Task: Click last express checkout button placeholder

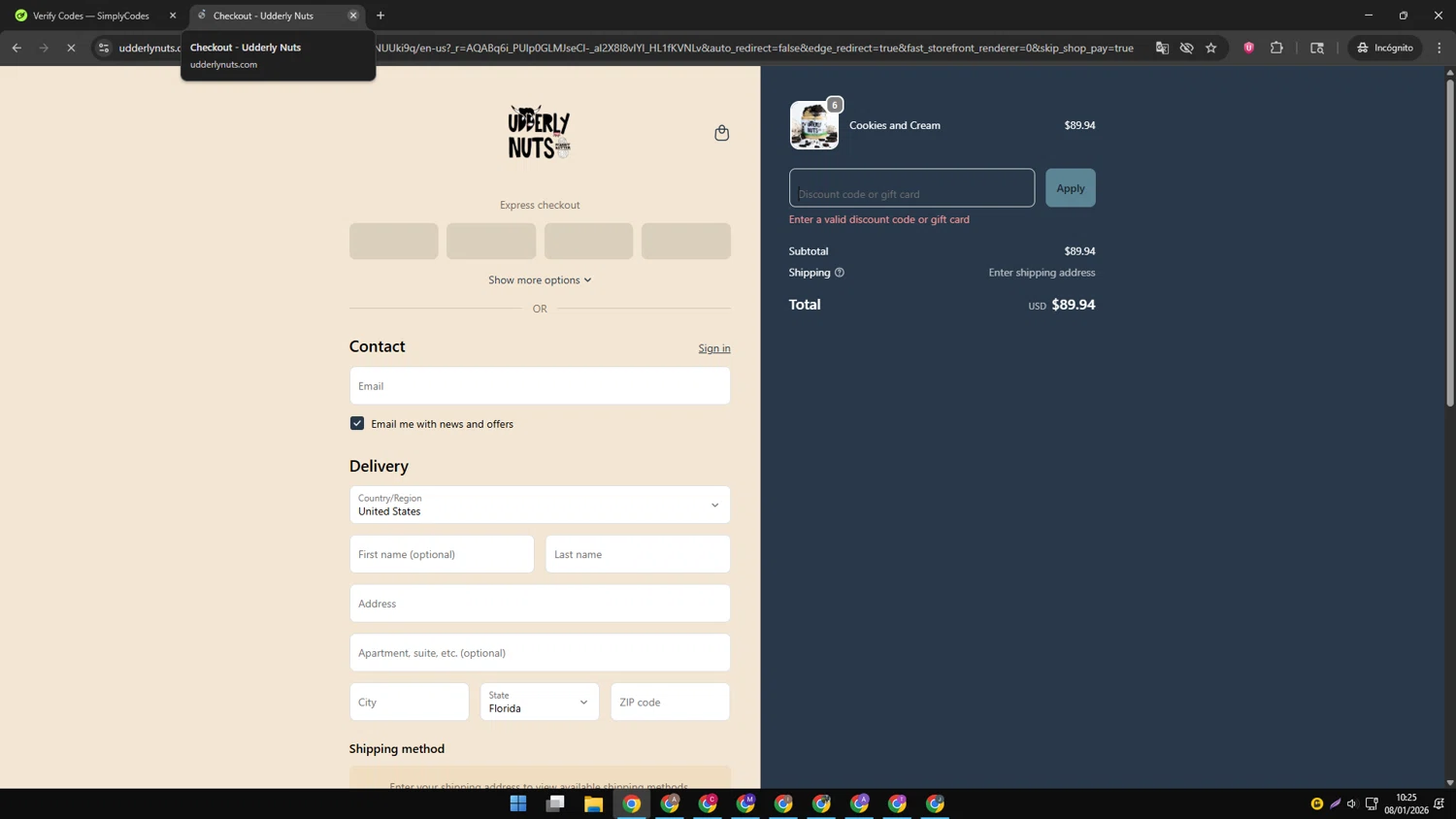Action: point(686,241)
